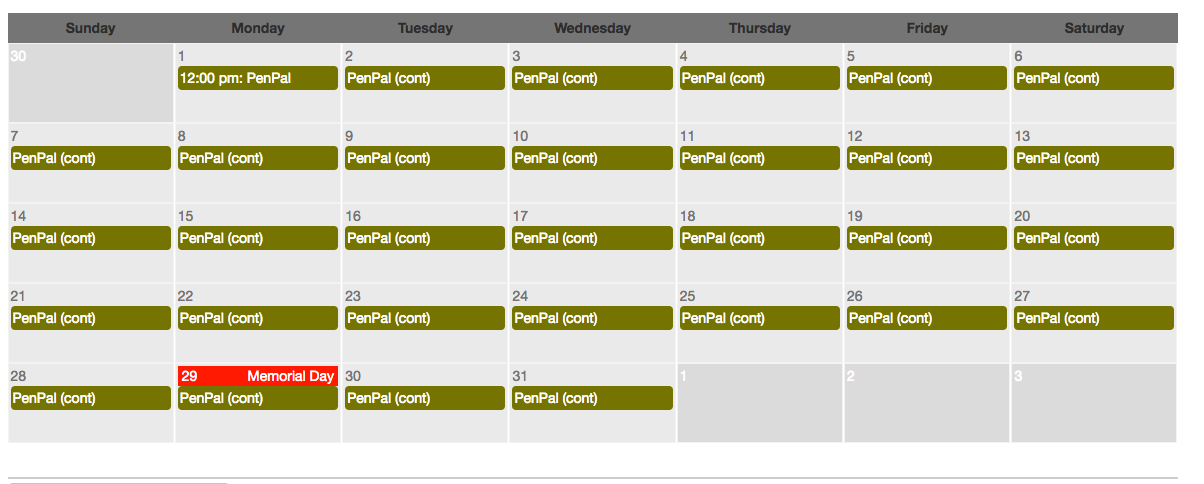Click PenPal (cont) event on the 31st
The width and height of the screenshot is (1204, 484).
pyautogui.click(x=591, y=398)
